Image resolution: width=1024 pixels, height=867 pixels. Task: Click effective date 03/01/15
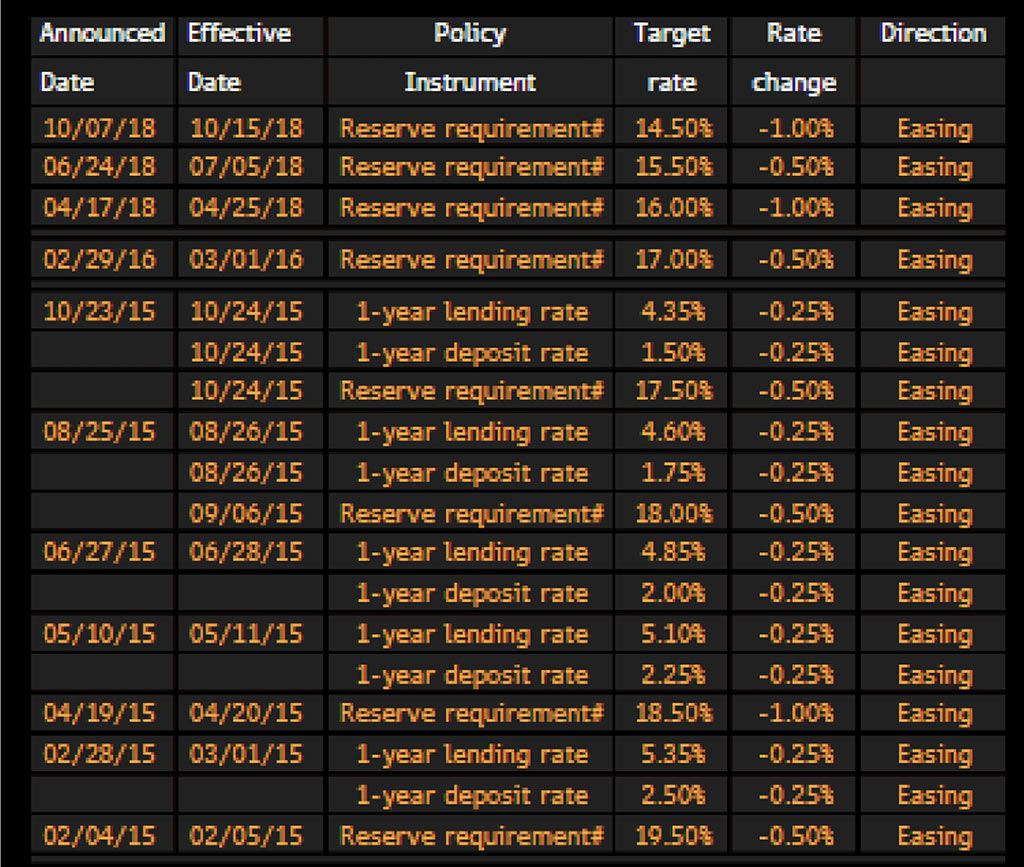pyautogui.click(x=247, y=754)
